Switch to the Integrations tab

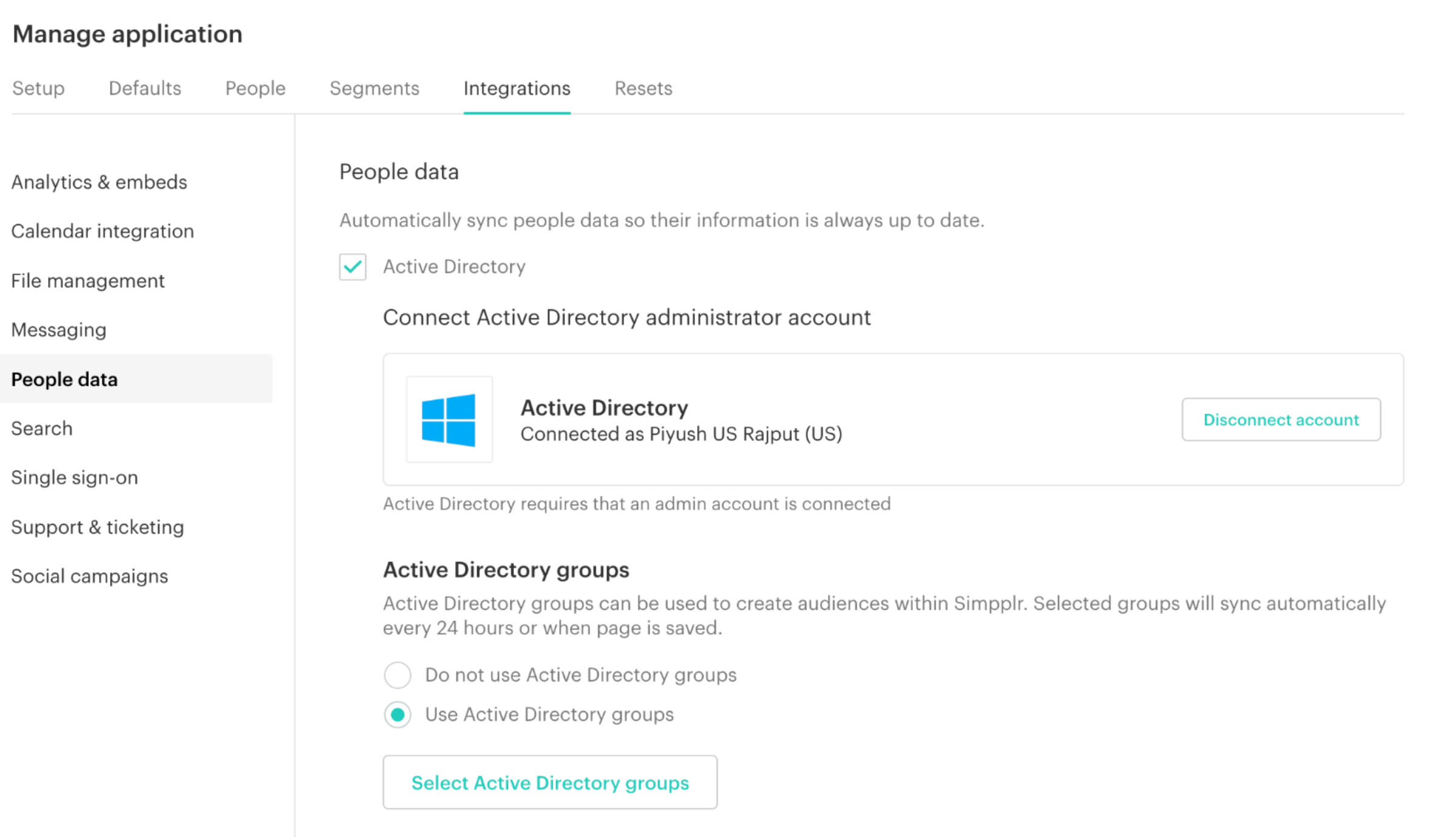click(517, 89)
